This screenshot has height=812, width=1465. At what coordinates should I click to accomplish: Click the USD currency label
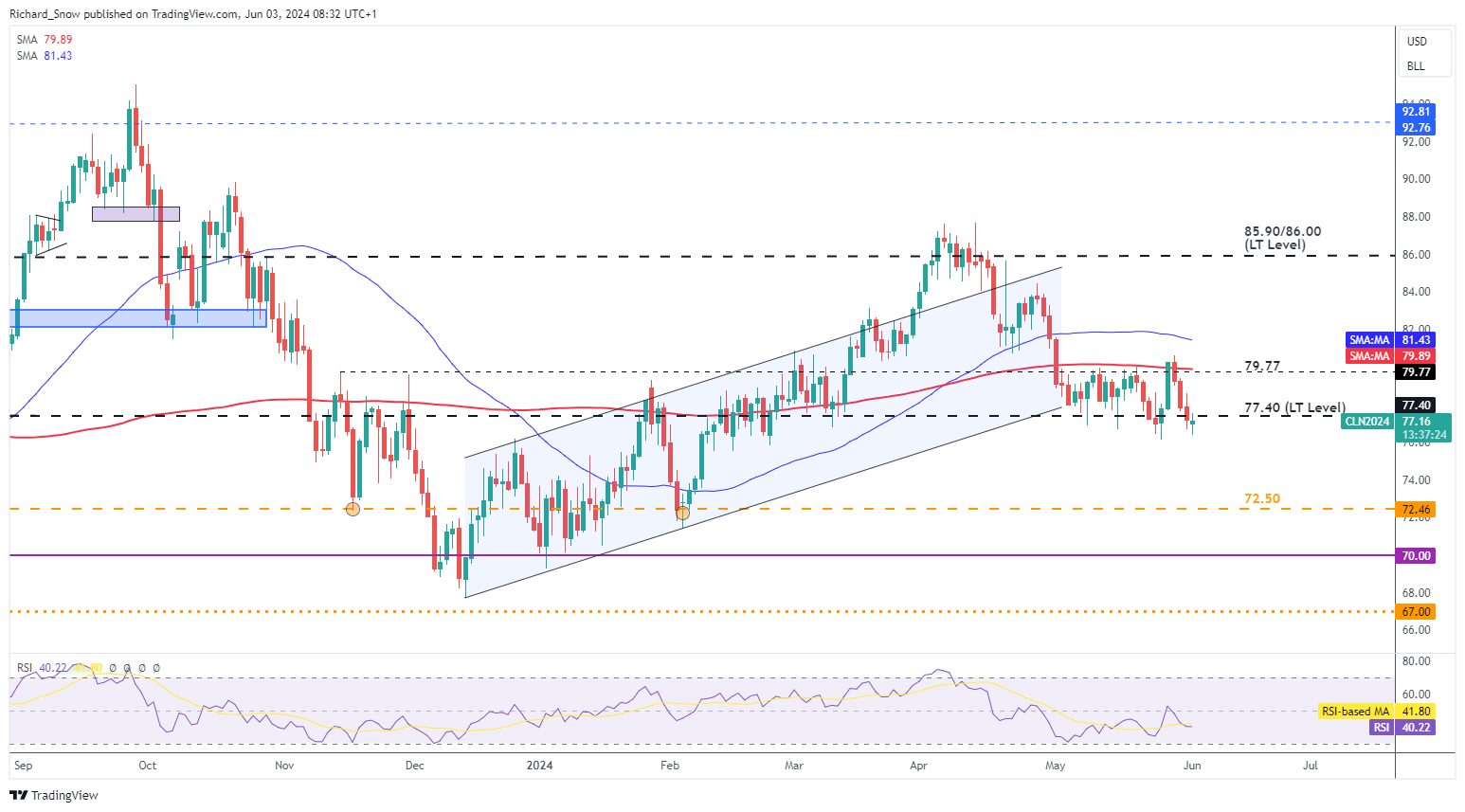(1417, 42)
